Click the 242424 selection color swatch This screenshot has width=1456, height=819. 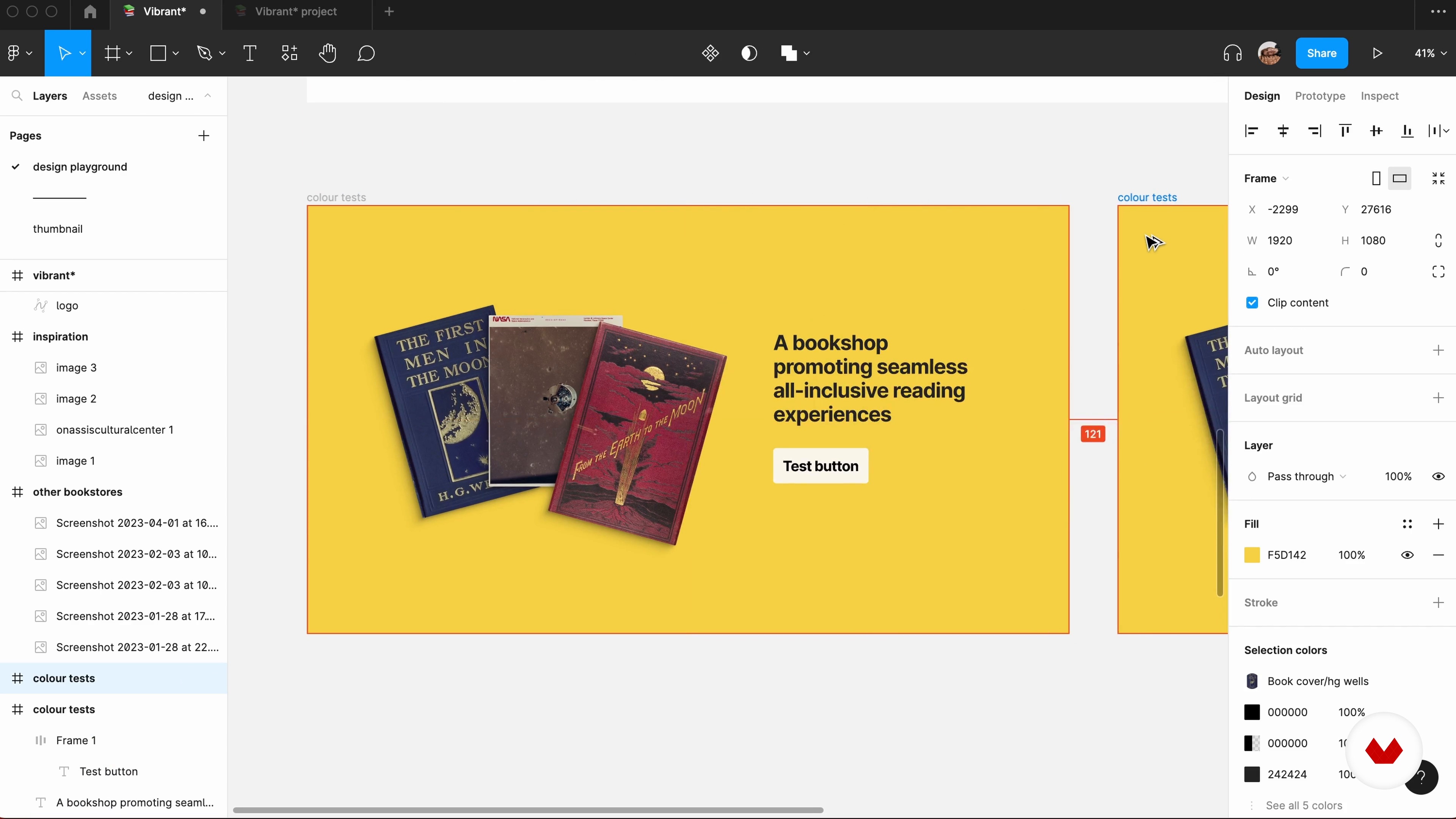click(x=1252, y=774)
